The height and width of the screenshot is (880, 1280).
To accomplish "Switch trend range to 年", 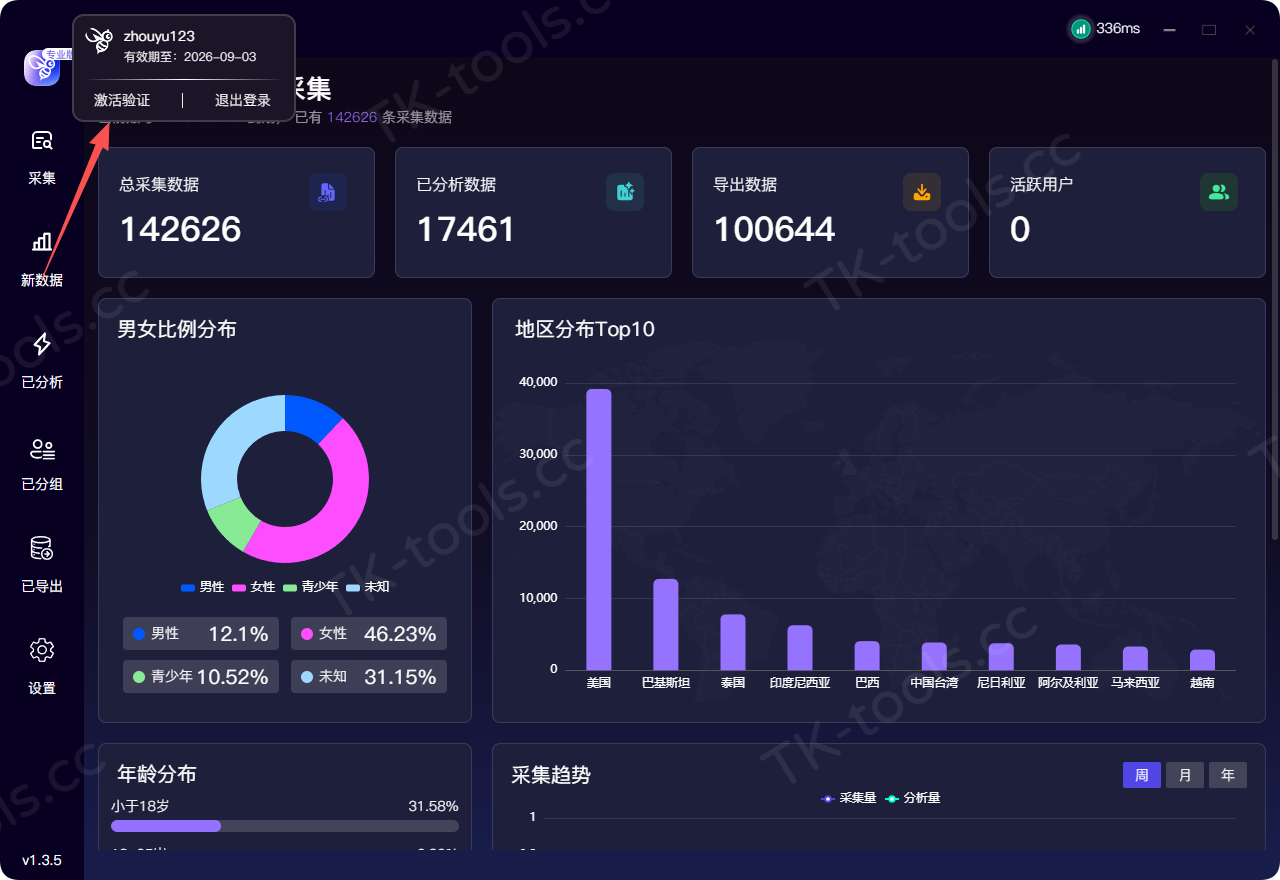I will [x=1228, y=775].
